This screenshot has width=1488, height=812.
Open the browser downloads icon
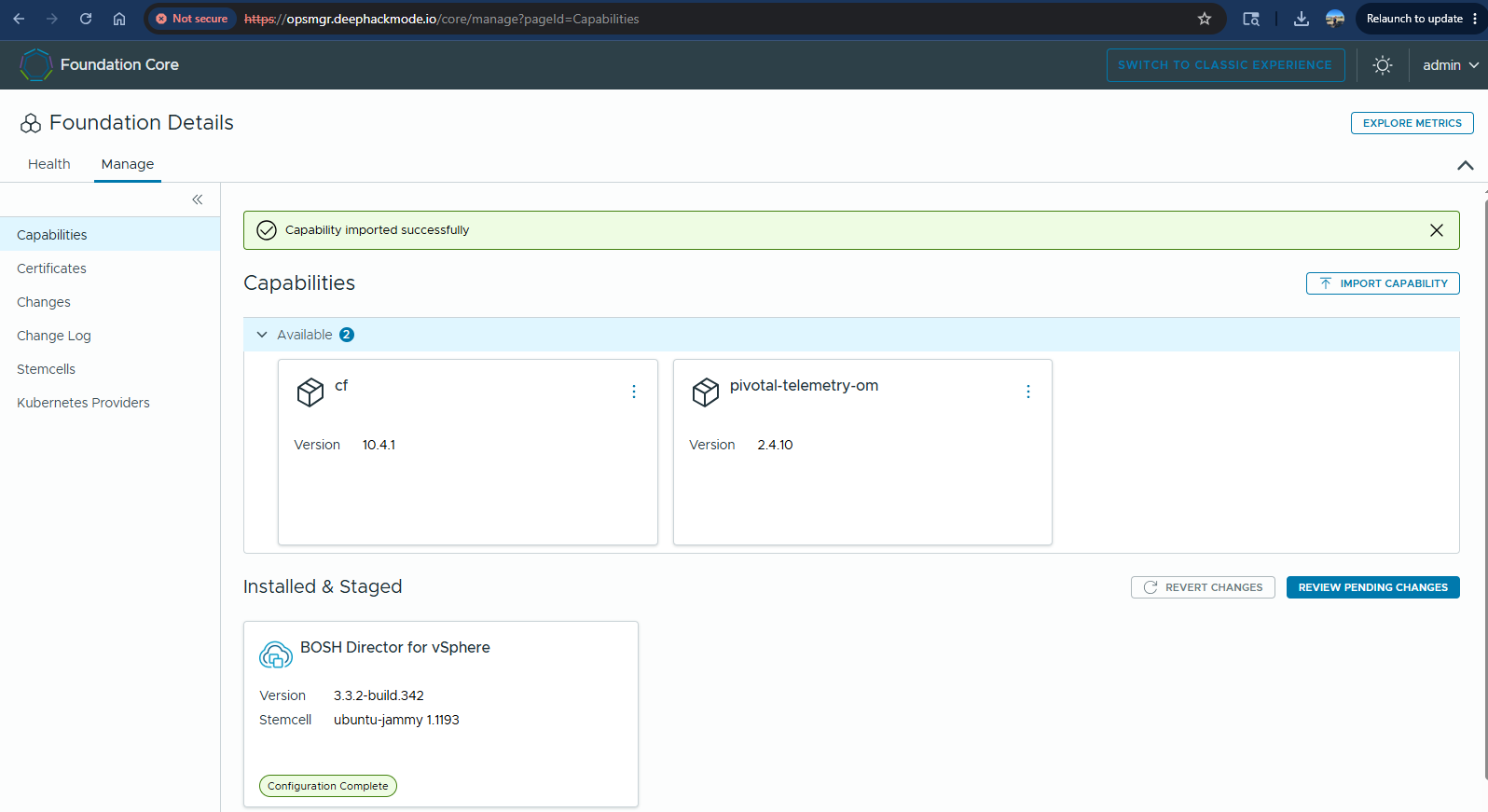coord(1302,19)
